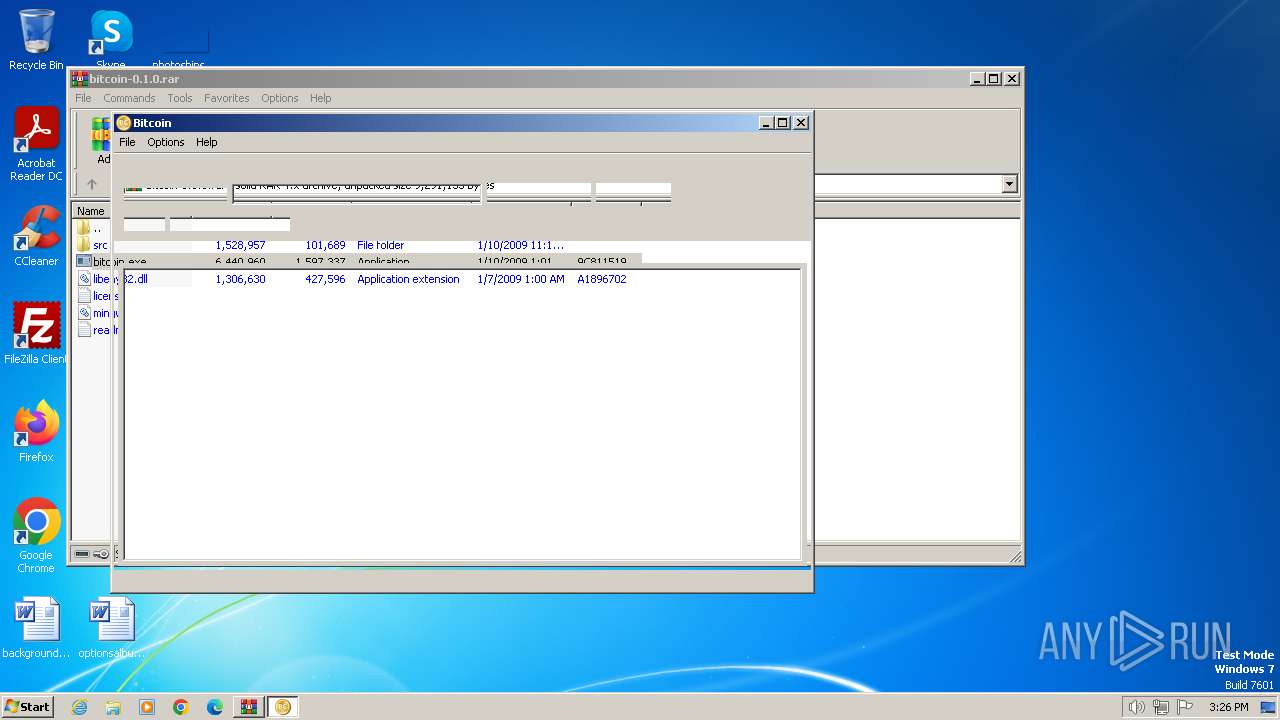Open the 'background...' Word document
The image size is (1280, 720).
36,628
